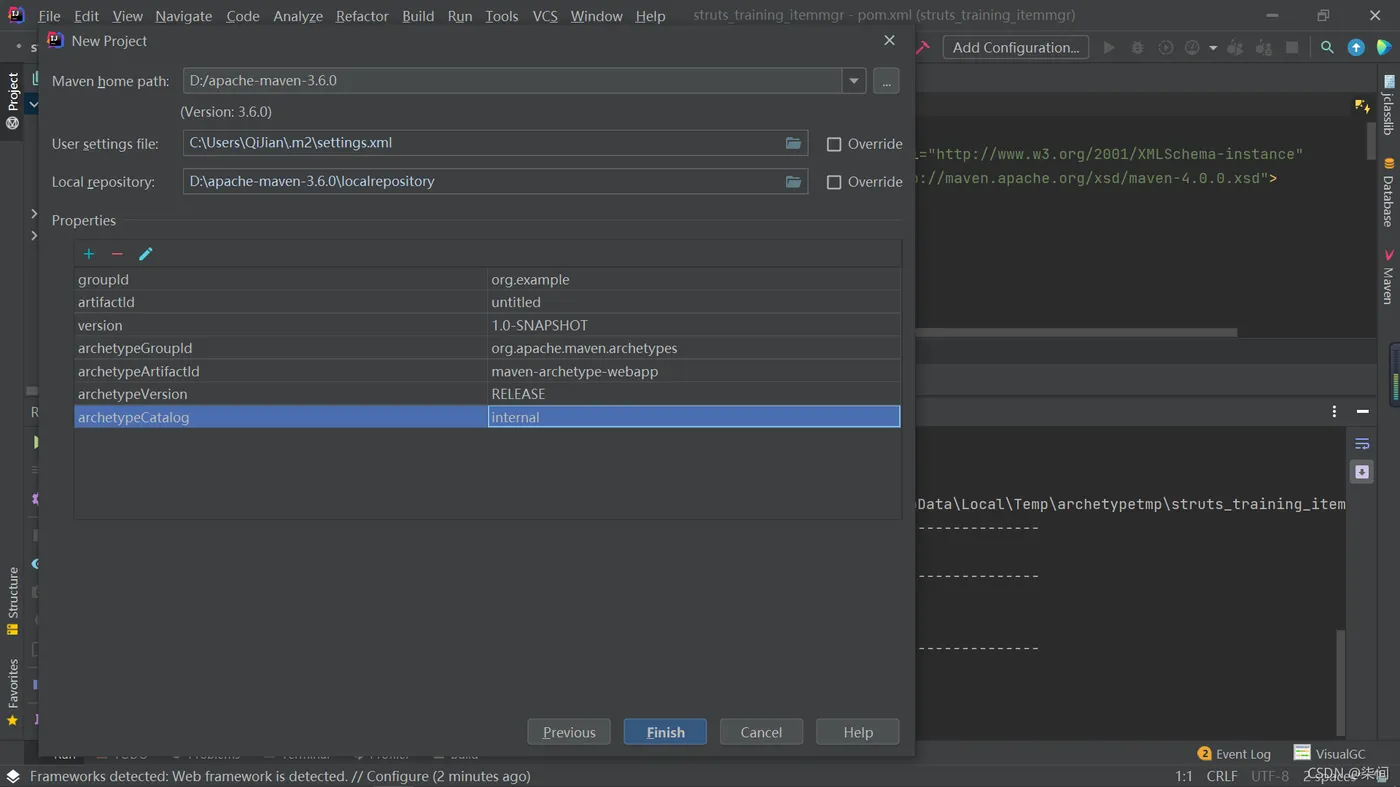This screenshot has height=787, width=1400.
Task: Open the VCS menu
Action: click(545, 16)
